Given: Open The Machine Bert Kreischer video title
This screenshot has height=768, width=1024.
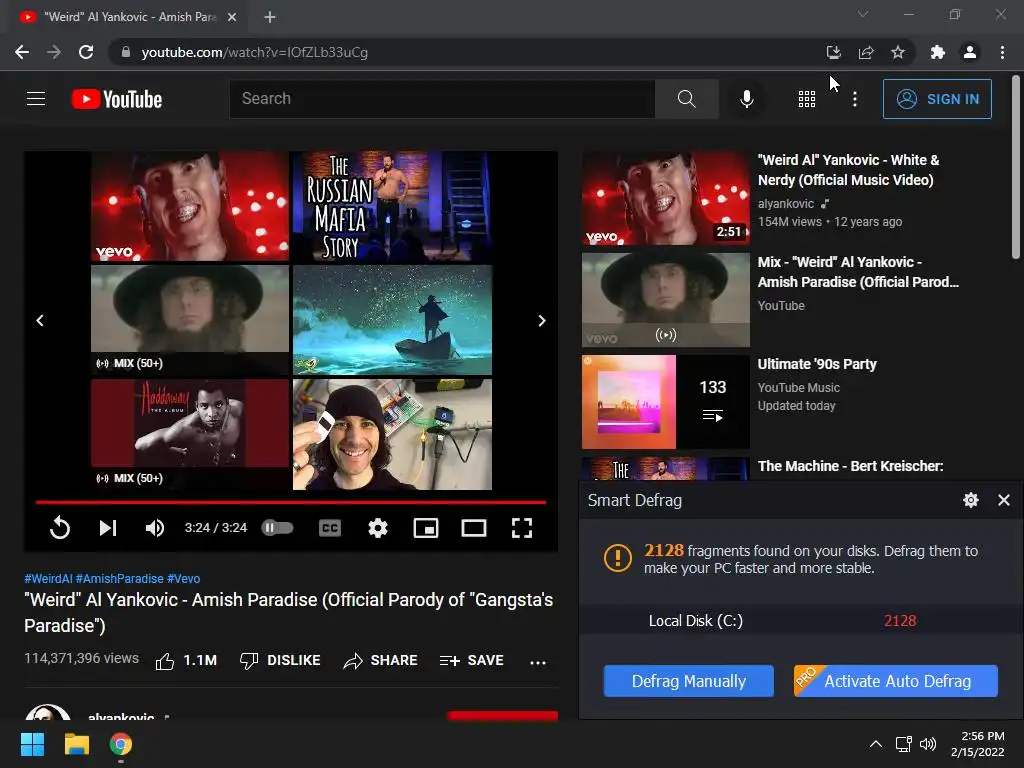Looking at the screenshot, I should [850, 466].
